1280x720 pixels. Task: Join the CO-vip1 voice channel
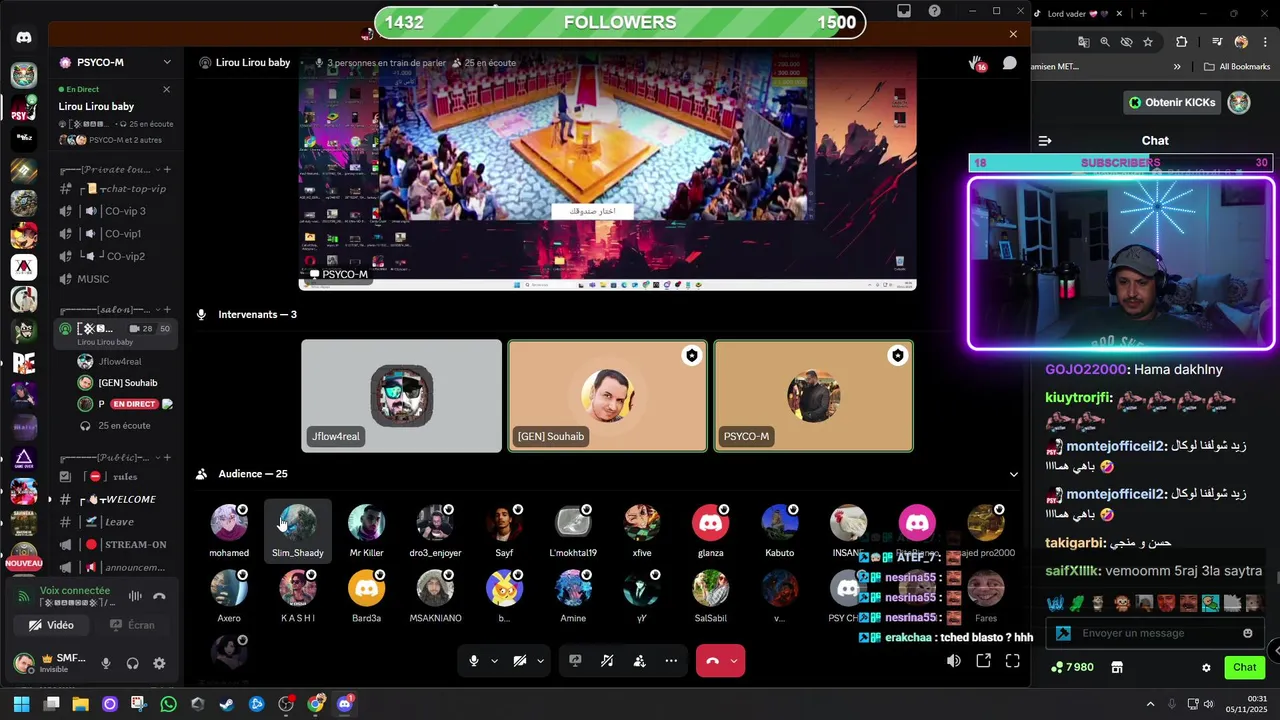pos(115,234)
